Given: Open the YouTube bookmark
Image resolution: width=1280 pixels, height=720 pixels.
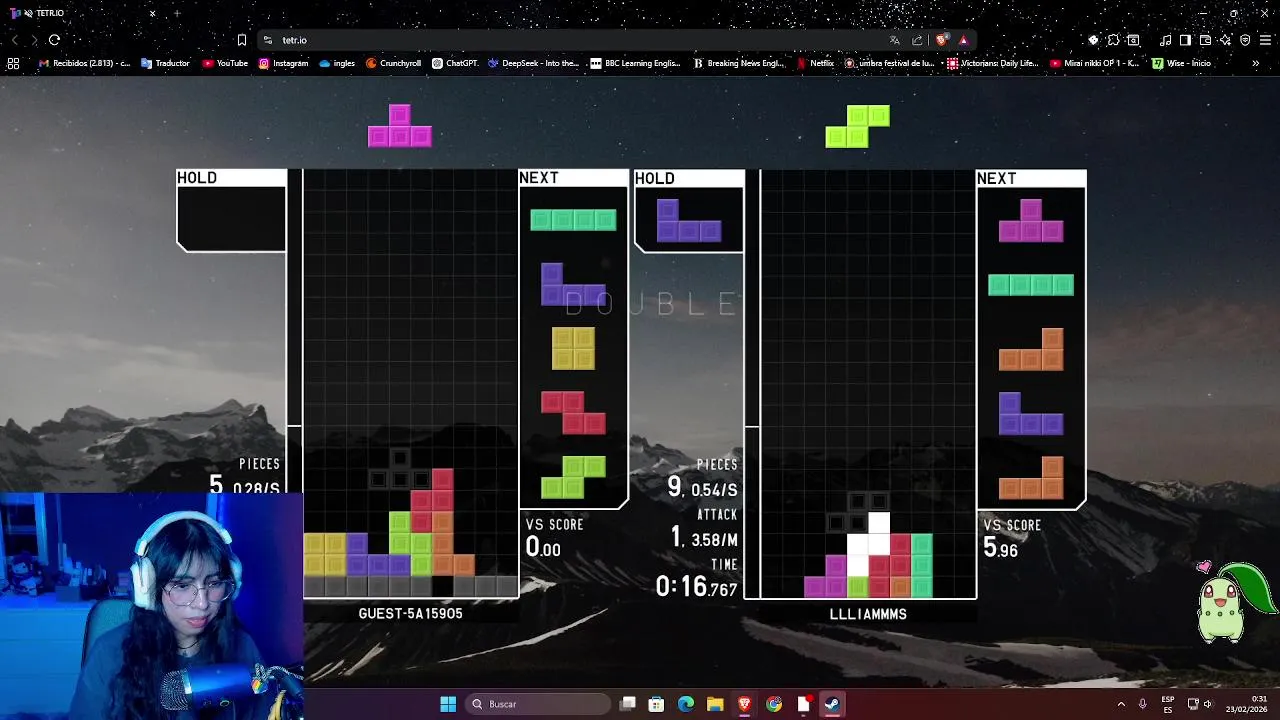Looking at the screenshot, I should pos(225,63).
